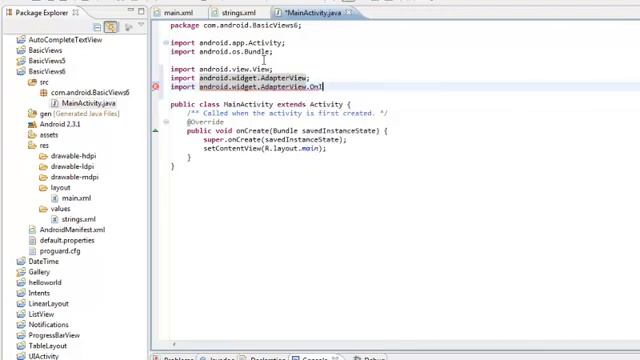The image size is (640, 360).
Task: Click the ProgressBarView project icon
Action: 21,336
